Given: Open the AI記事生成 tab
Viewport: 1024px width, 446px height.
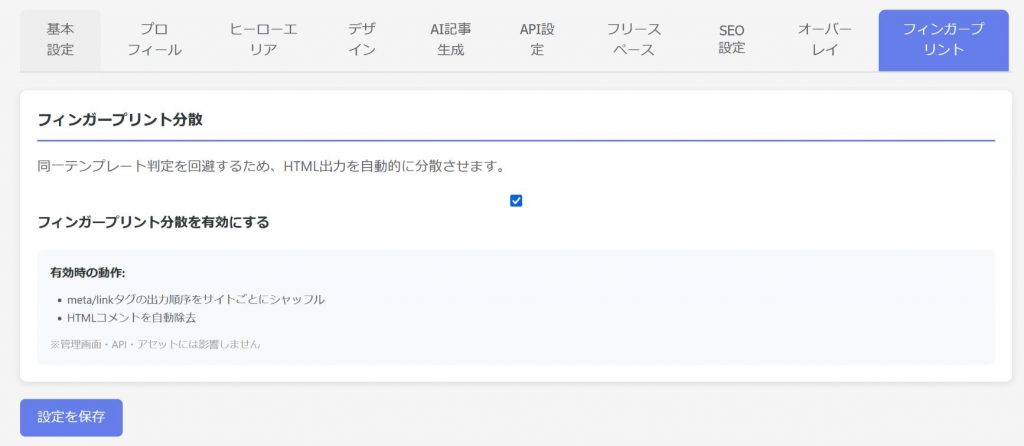Looking at the screenshot, I should coord(450,40).
